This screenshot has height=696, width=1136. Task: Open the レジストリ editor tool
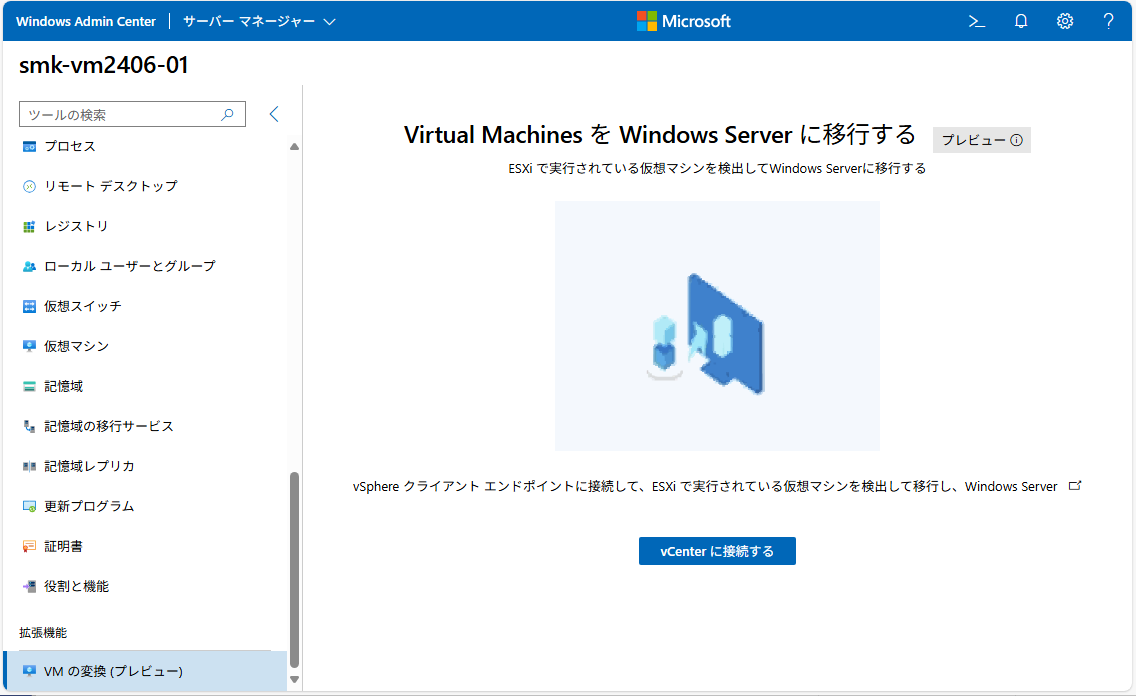tap(76, 226)
